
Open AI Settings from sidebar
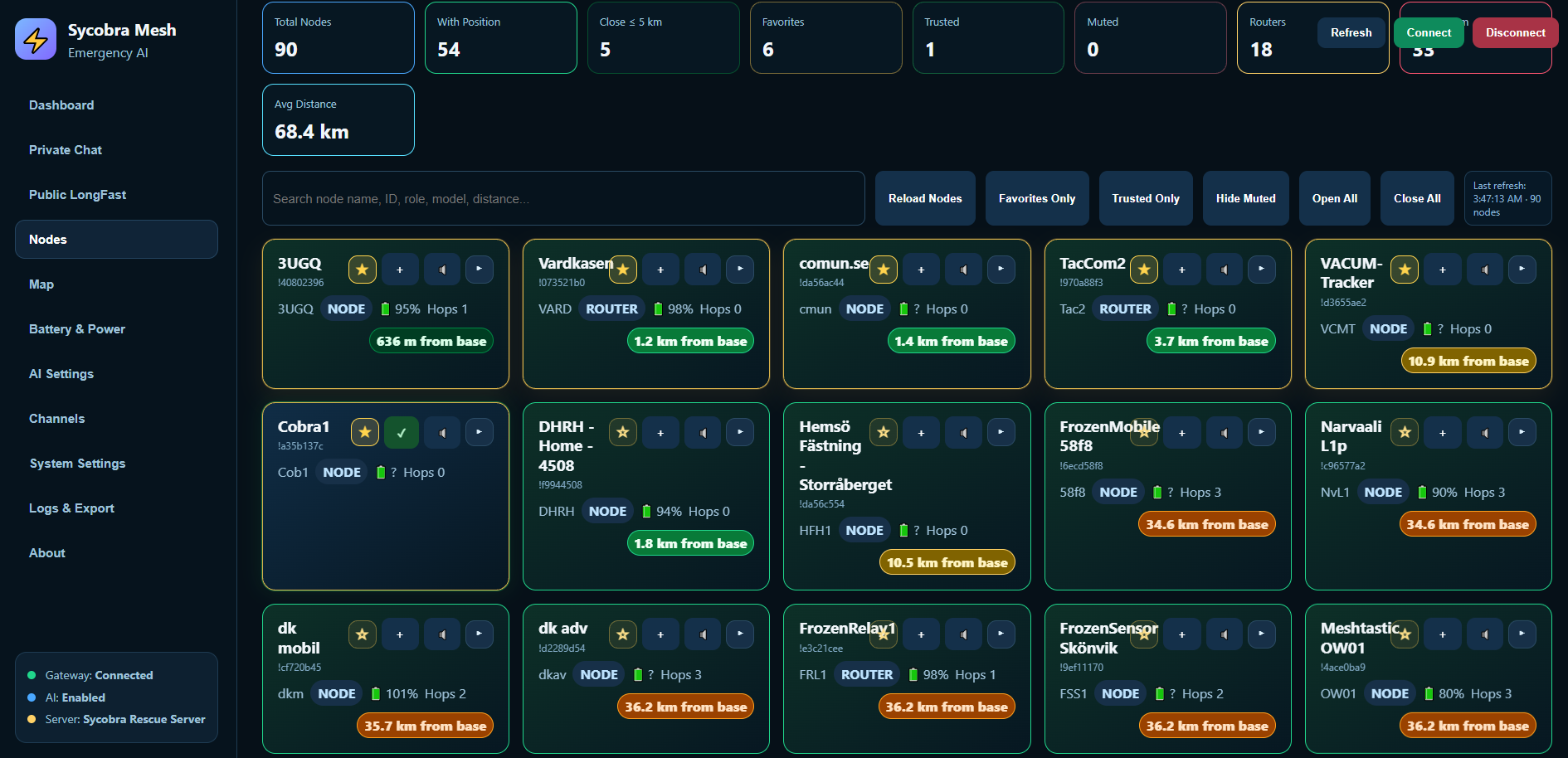tap(116, 374)
